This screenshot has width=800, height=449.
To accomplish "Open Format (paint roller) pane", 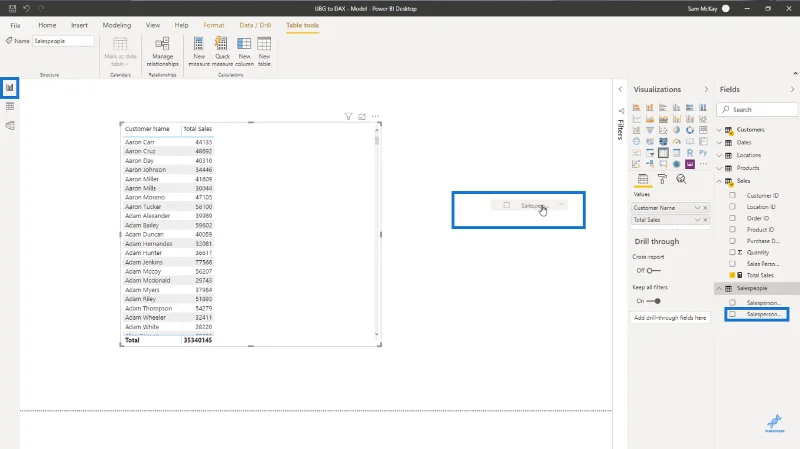I will (x=662, y=179).
